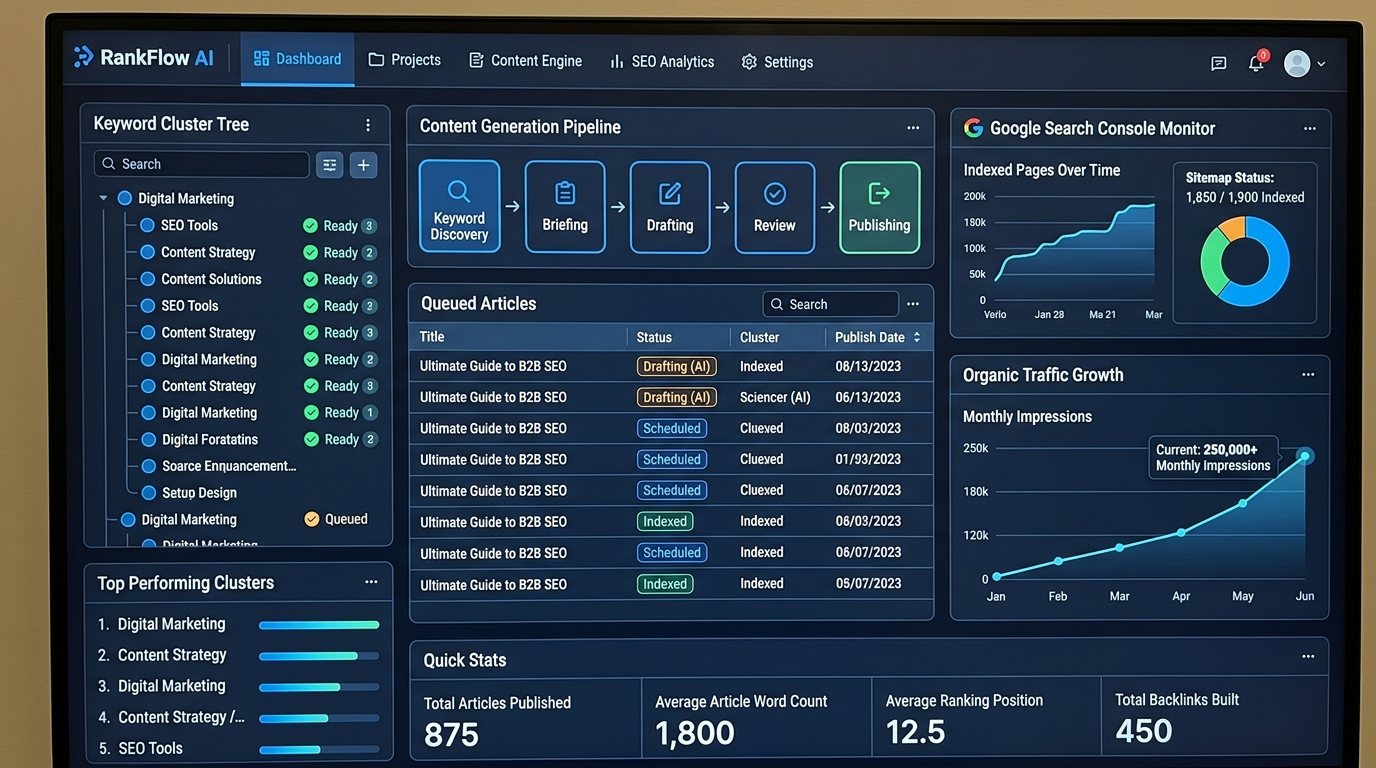Select the Setup Design tree item
The width and height of the screenshot is (1376, 768).
coord(199,492)
